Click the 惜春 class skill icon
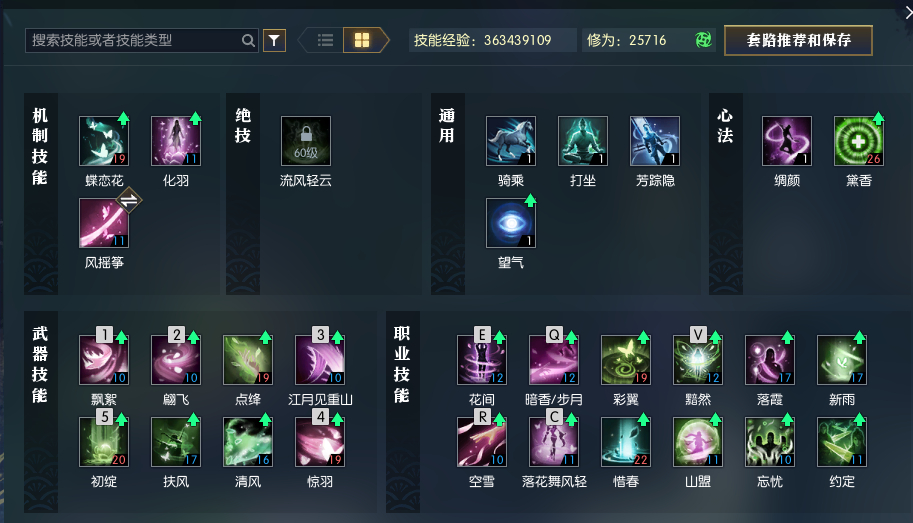 click(x=626, y=442)
